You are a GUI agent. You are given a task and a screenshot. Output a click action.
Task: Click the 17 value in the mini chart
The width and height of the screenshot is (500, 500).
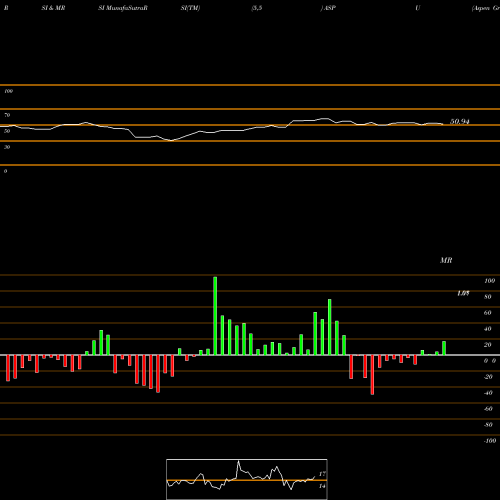click(x=322, y=474)
